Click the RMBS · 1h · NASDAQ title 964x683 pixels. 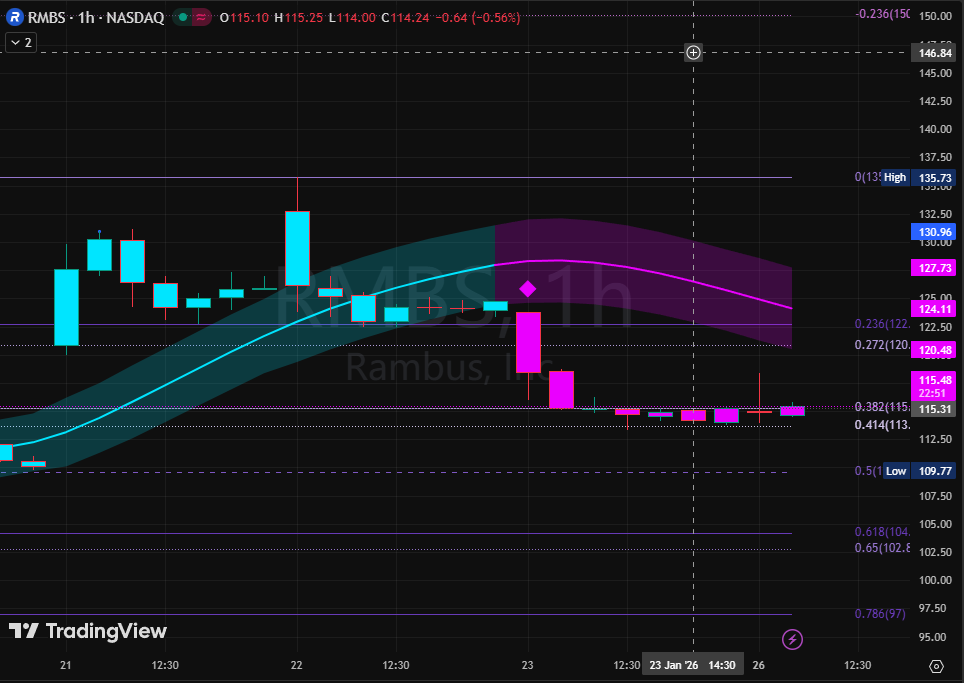click(x=96, y=17)
